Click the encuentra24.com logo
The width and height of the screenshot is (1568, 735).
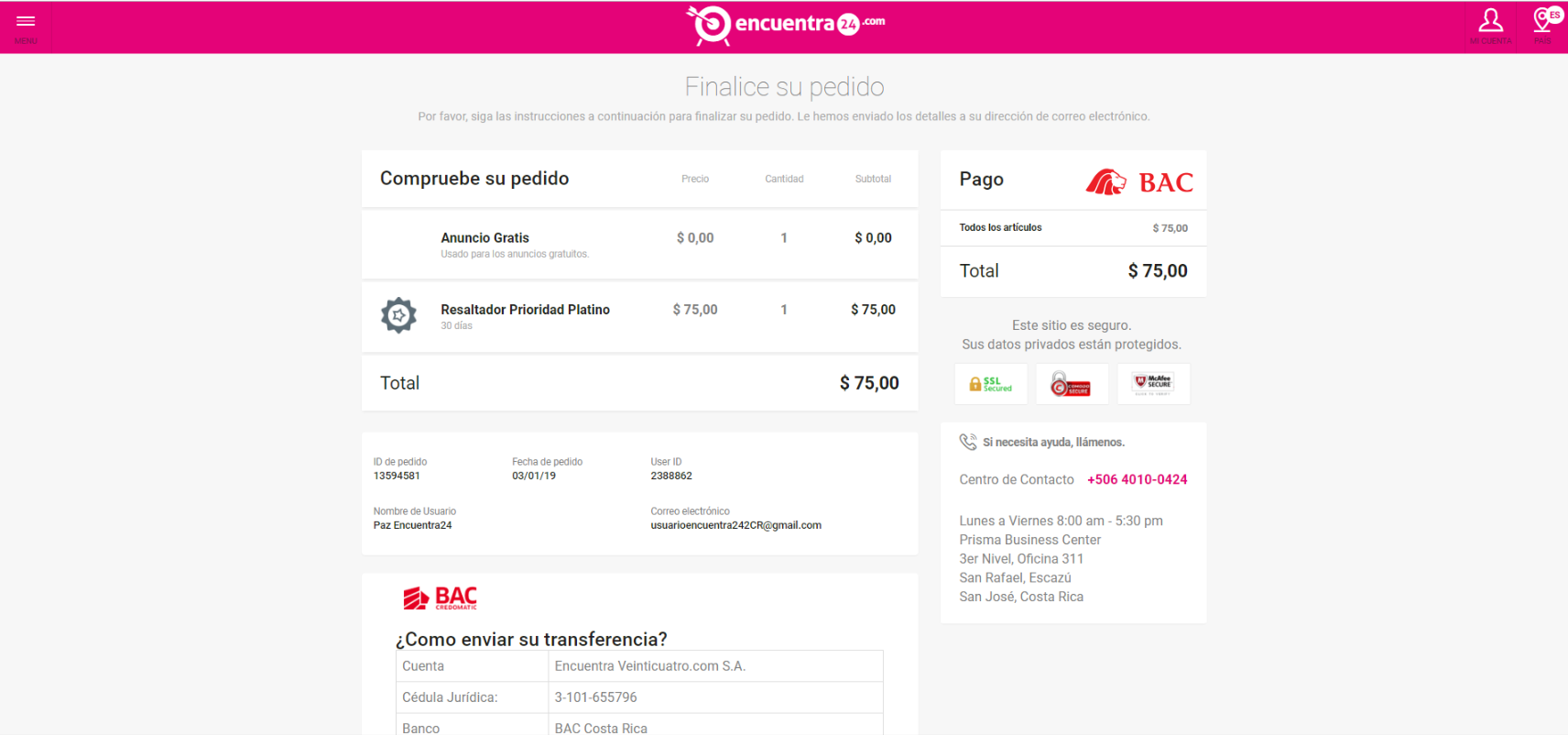coord(786,26)
